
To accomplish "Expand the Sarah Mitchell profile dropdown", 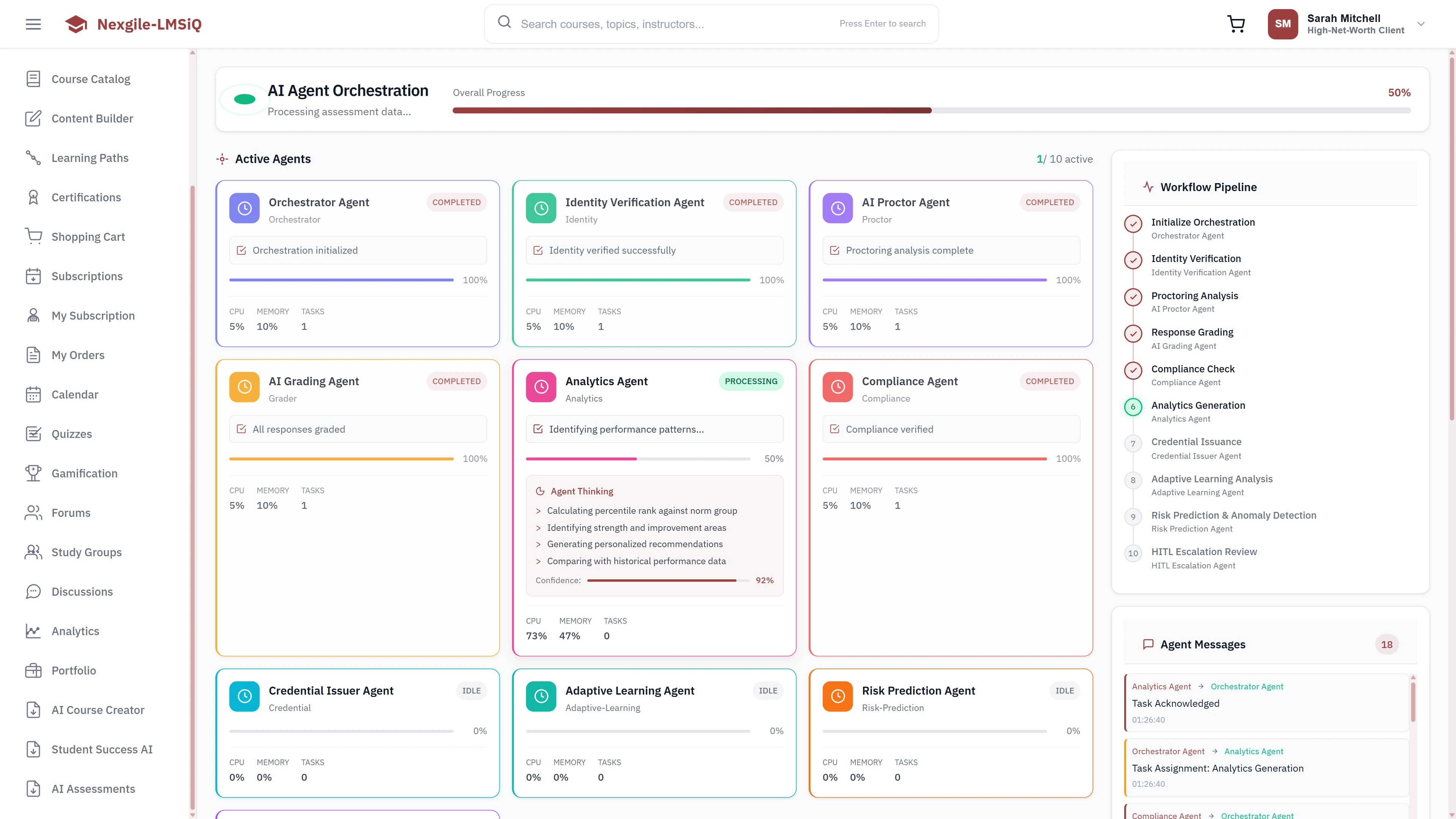I will click(1420, 24).
